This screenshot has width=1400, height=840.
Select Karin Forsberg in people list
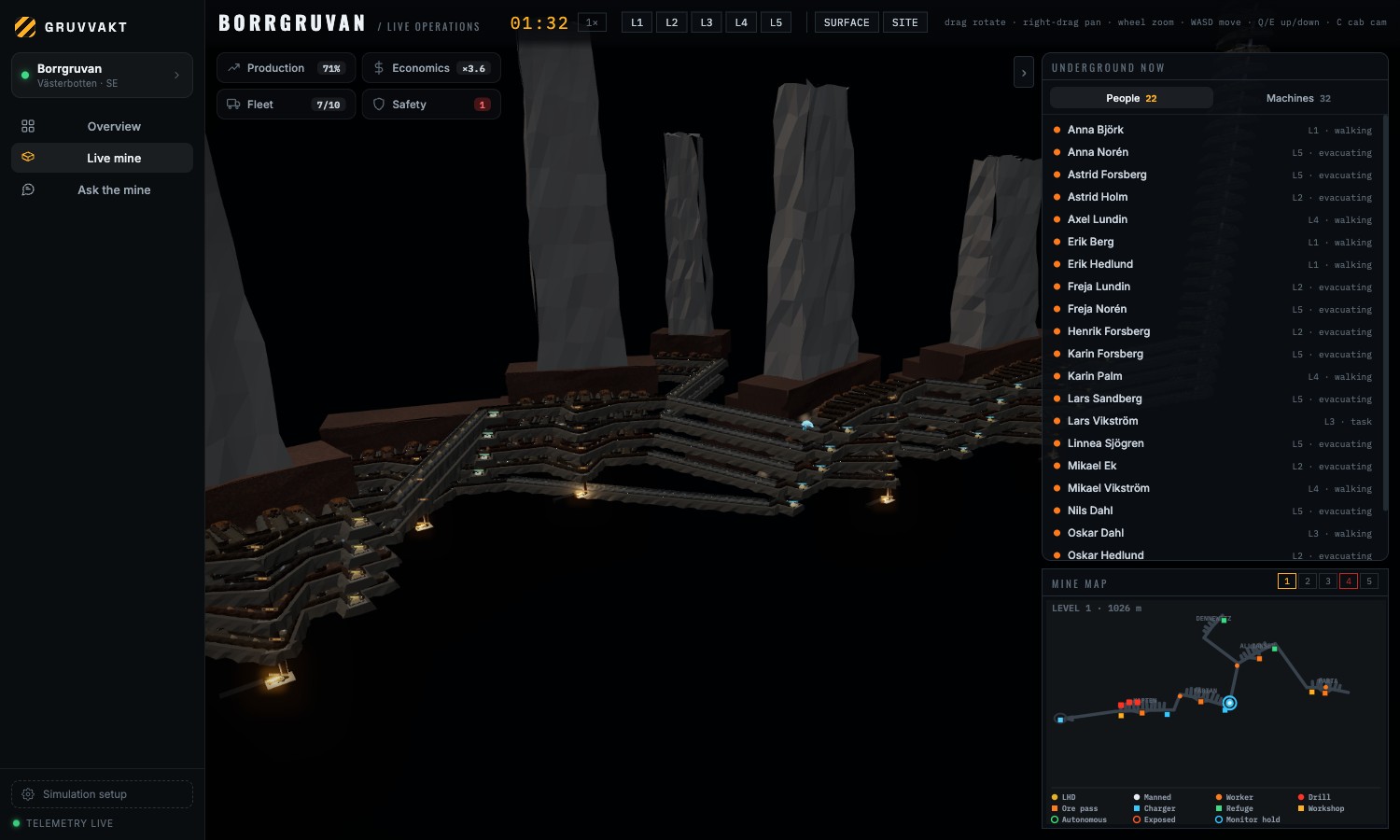pos(1212,354)
